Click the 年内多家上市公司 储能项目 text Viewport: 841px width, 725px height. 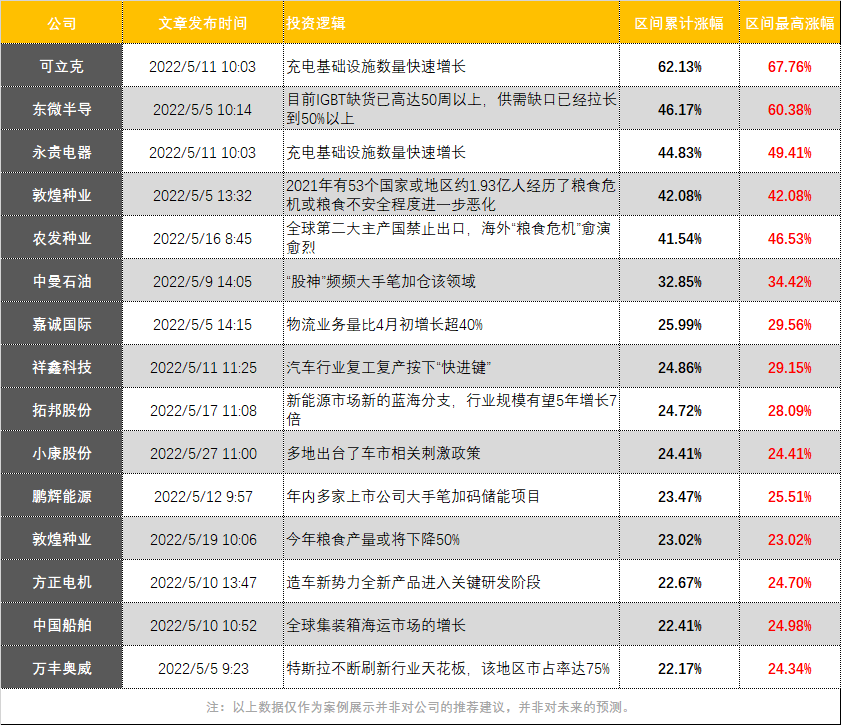(x=413, y=497)
